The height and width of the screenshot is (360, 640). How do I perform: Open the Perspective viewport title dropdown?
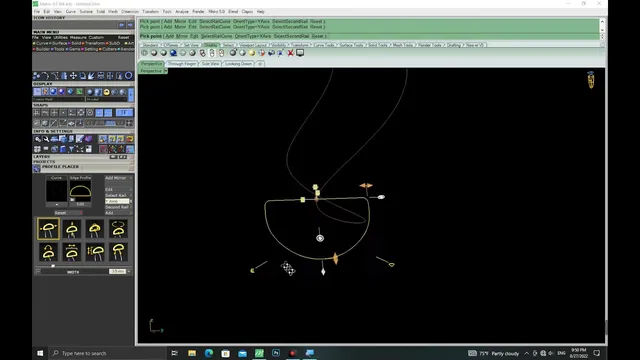[165, 71]
